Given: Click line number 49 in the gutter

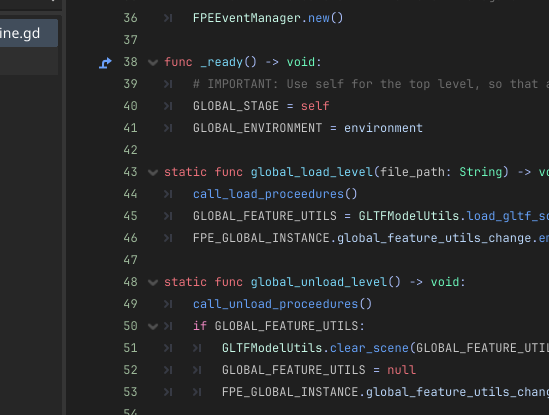Looking at the screenshot, I should pyautogui.click(x=130, y=304).
